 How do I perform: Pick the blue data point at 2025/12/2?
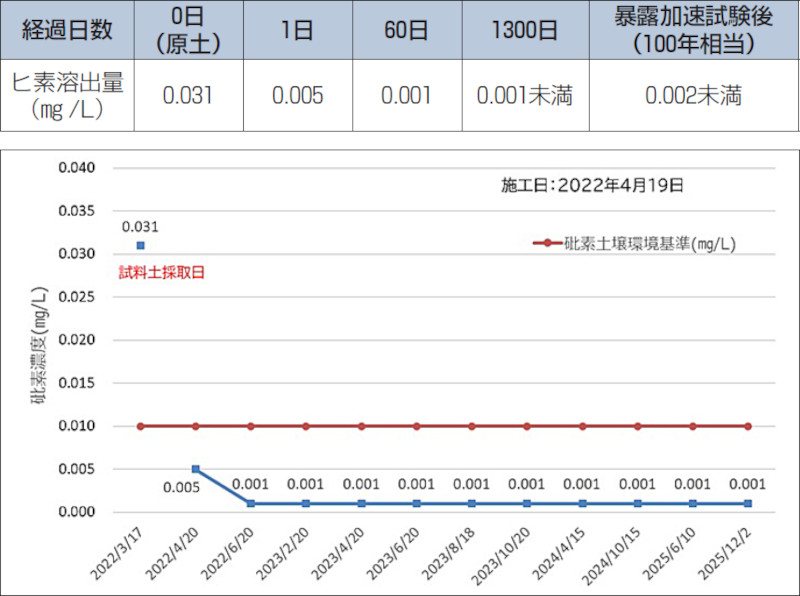[748, 503]
